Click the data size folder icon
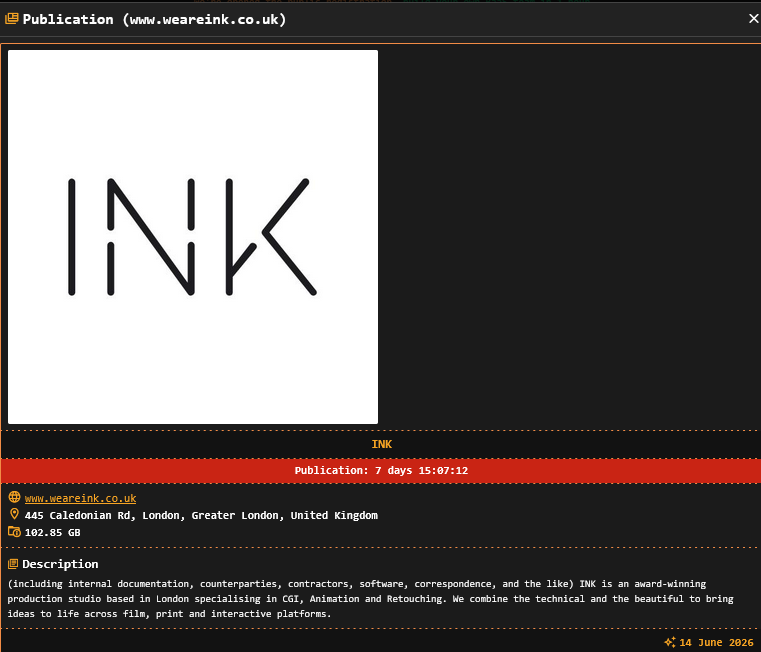This screenshot has width=761, height=652. (14, 532)
